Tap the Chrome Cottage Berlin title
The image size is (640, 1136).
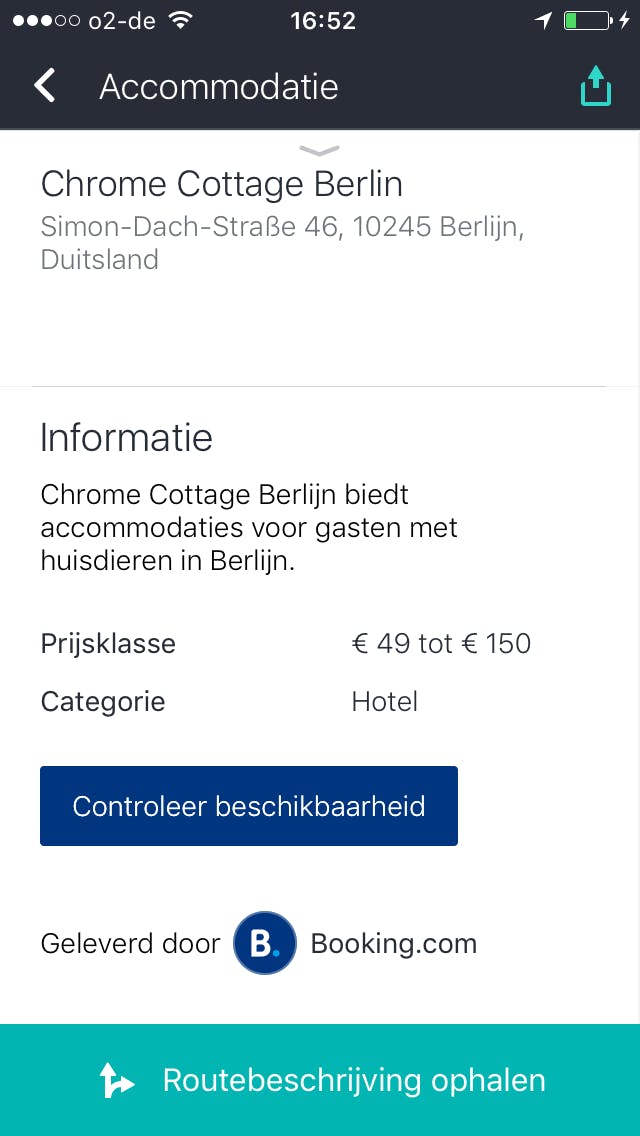221,184
